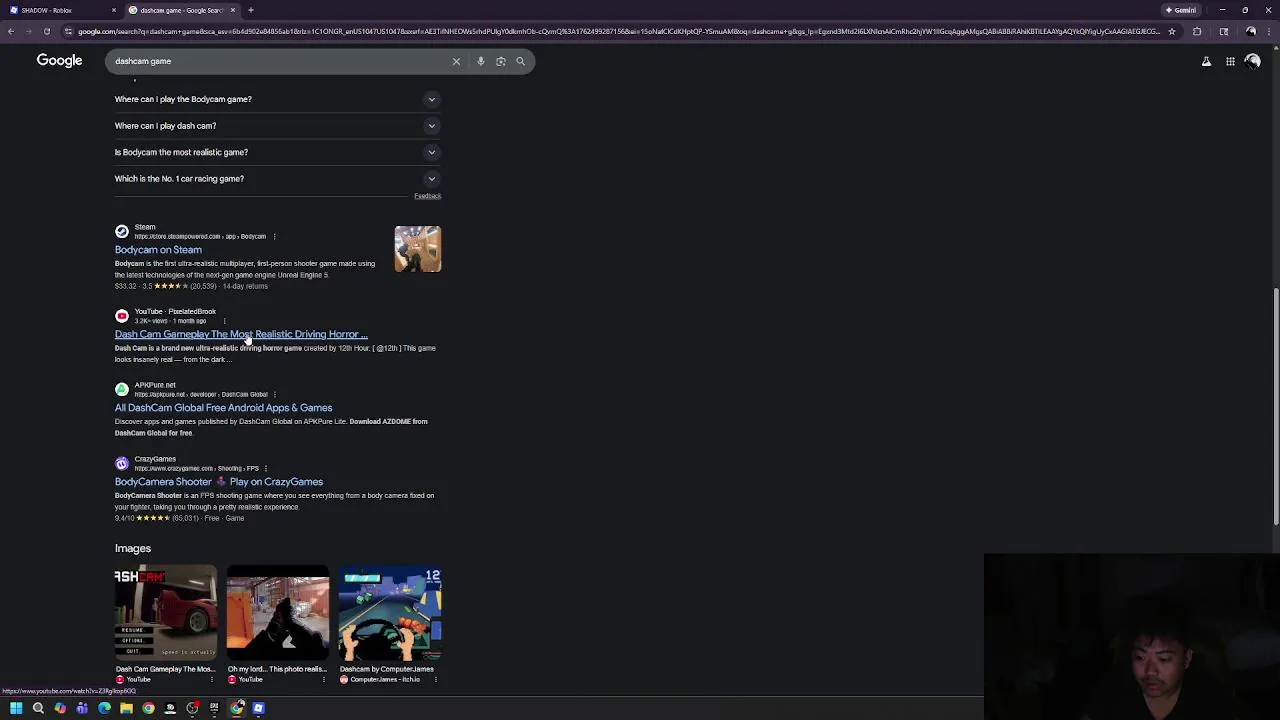Image resolution: width=1280 pixels, height=720 pixels.
Task: Click the address bar URL
Action: click(618, 31)
